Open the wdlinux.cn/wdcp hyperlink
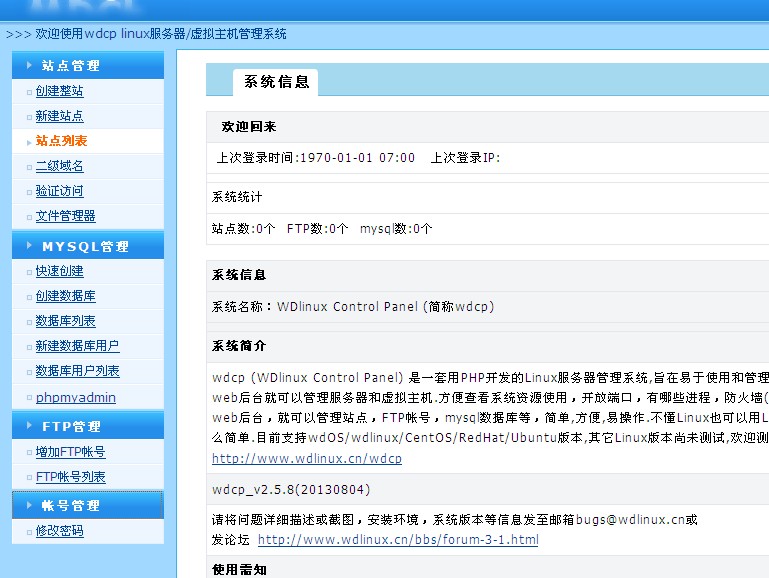Image resolution: width=769 pixels, height=578 pixels. (x=306, y=459)
